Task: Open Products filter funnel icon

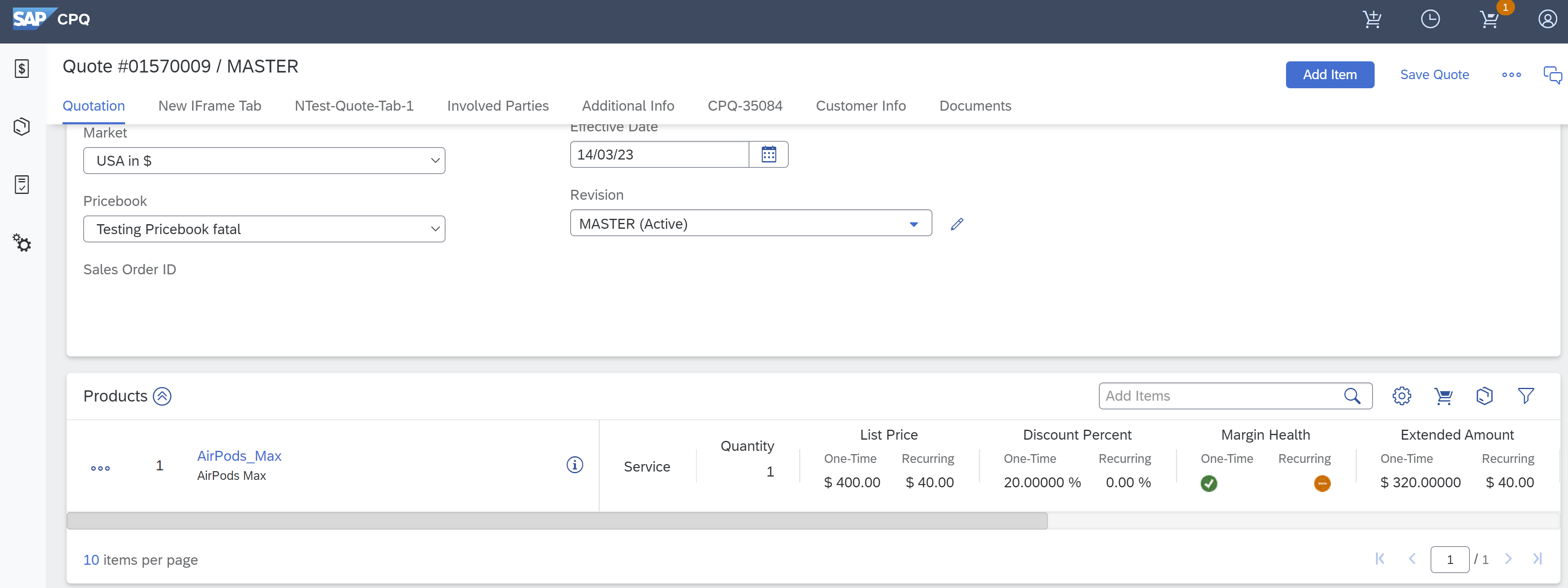Action: click(x=1526, y=396)
